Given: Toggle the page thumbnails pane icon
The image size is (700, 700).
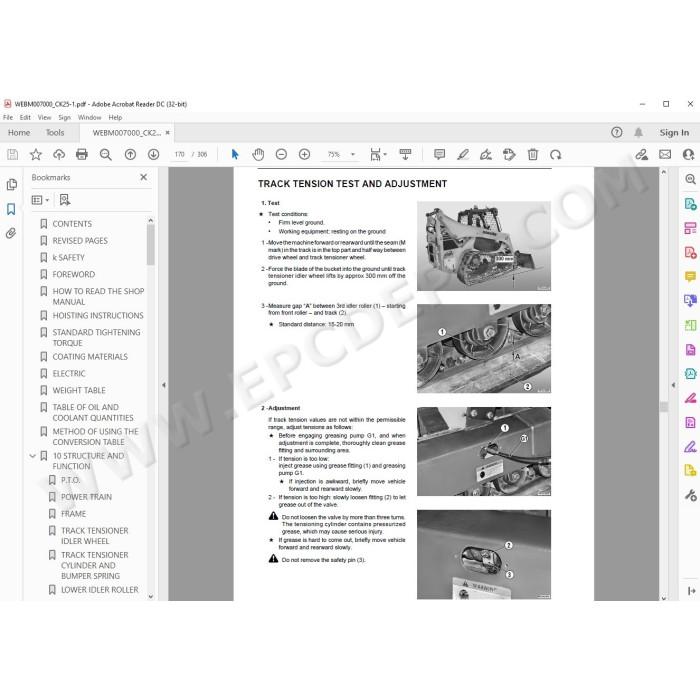Looking at the screenshot, I should pos(11,184).
